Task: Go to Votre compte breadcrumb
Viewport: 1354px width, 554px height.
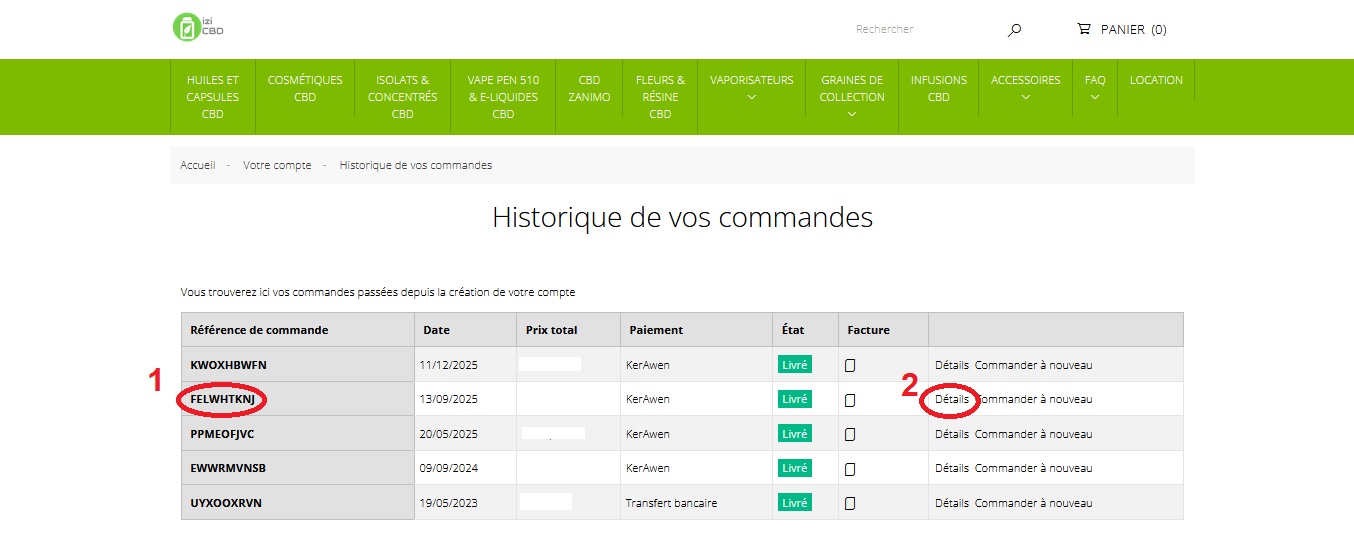Action: (x=277, y=165)
